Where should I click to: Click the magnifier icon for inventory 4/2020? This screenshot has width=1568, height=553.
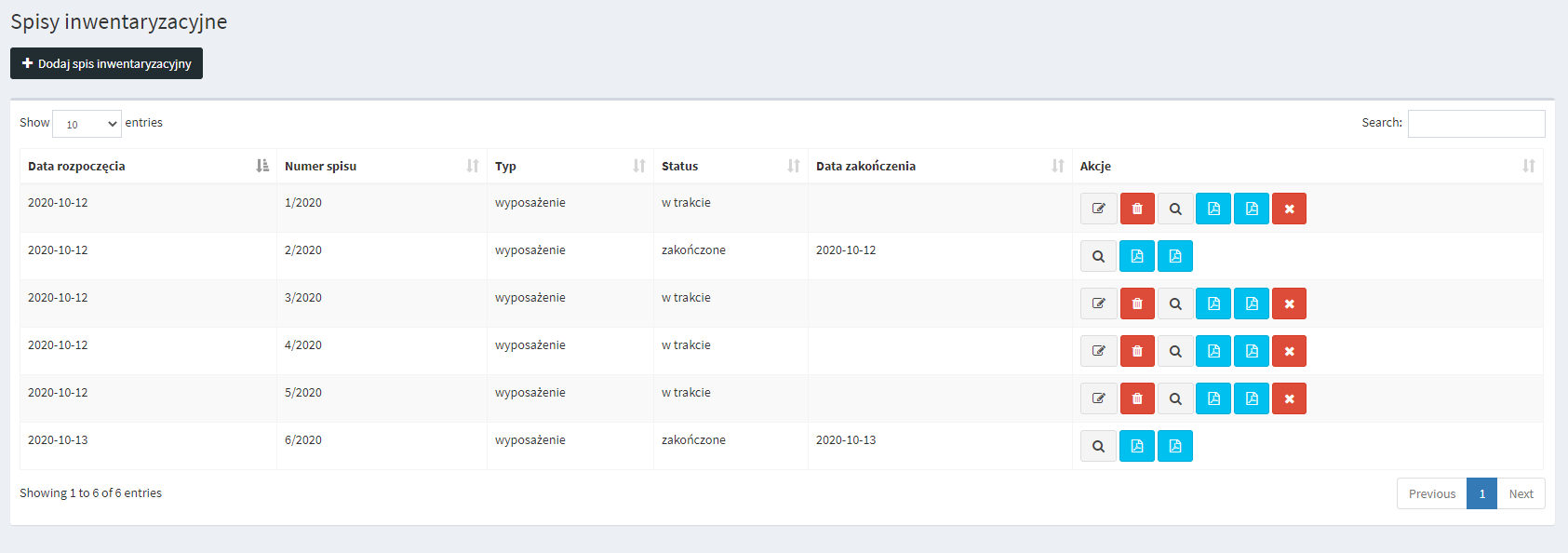[x=1175, y=351]
